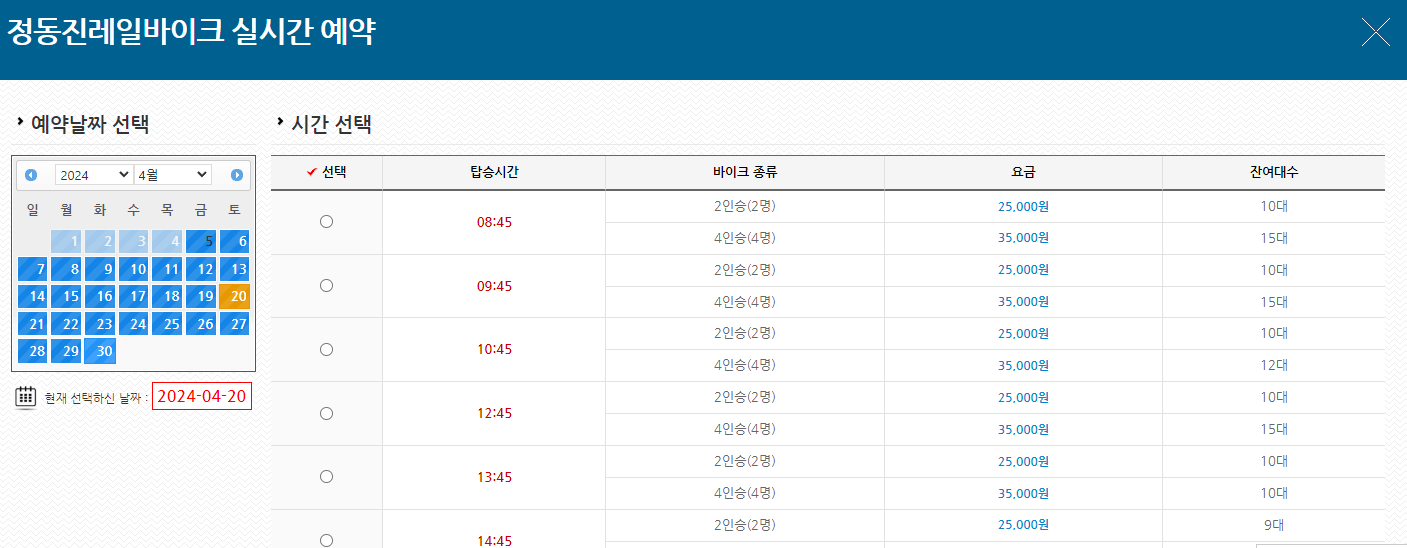
Task: Click 25,000원 price in the 12:45 row
Action: [x=1023, y=397]
